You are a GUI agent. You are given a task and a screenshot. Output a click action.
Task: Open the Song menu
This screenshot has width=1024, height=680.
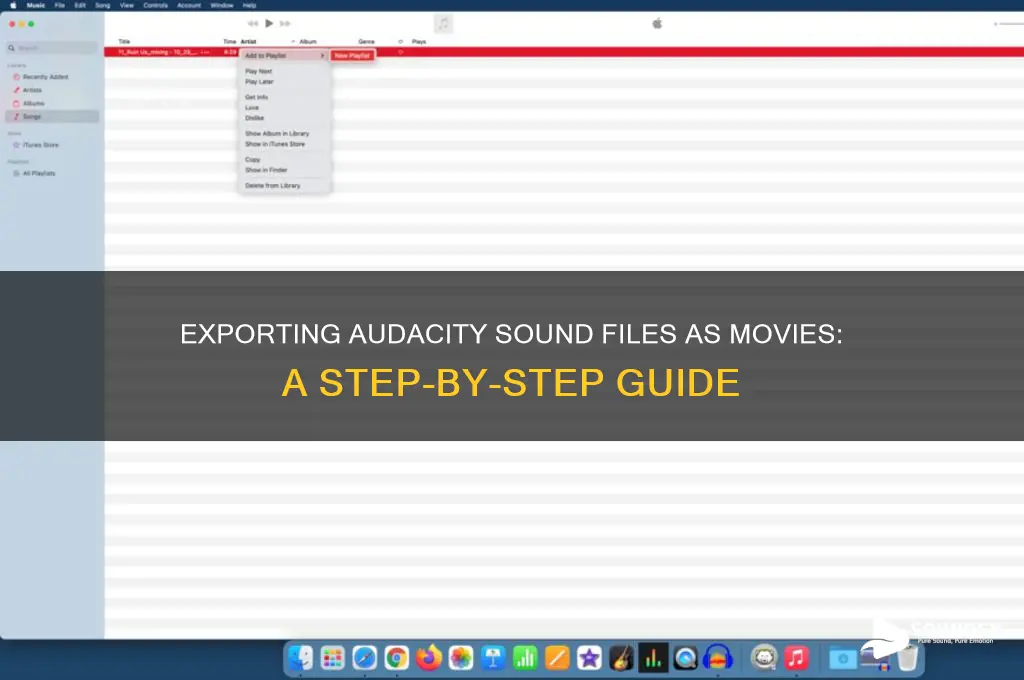tap(103, 5)
